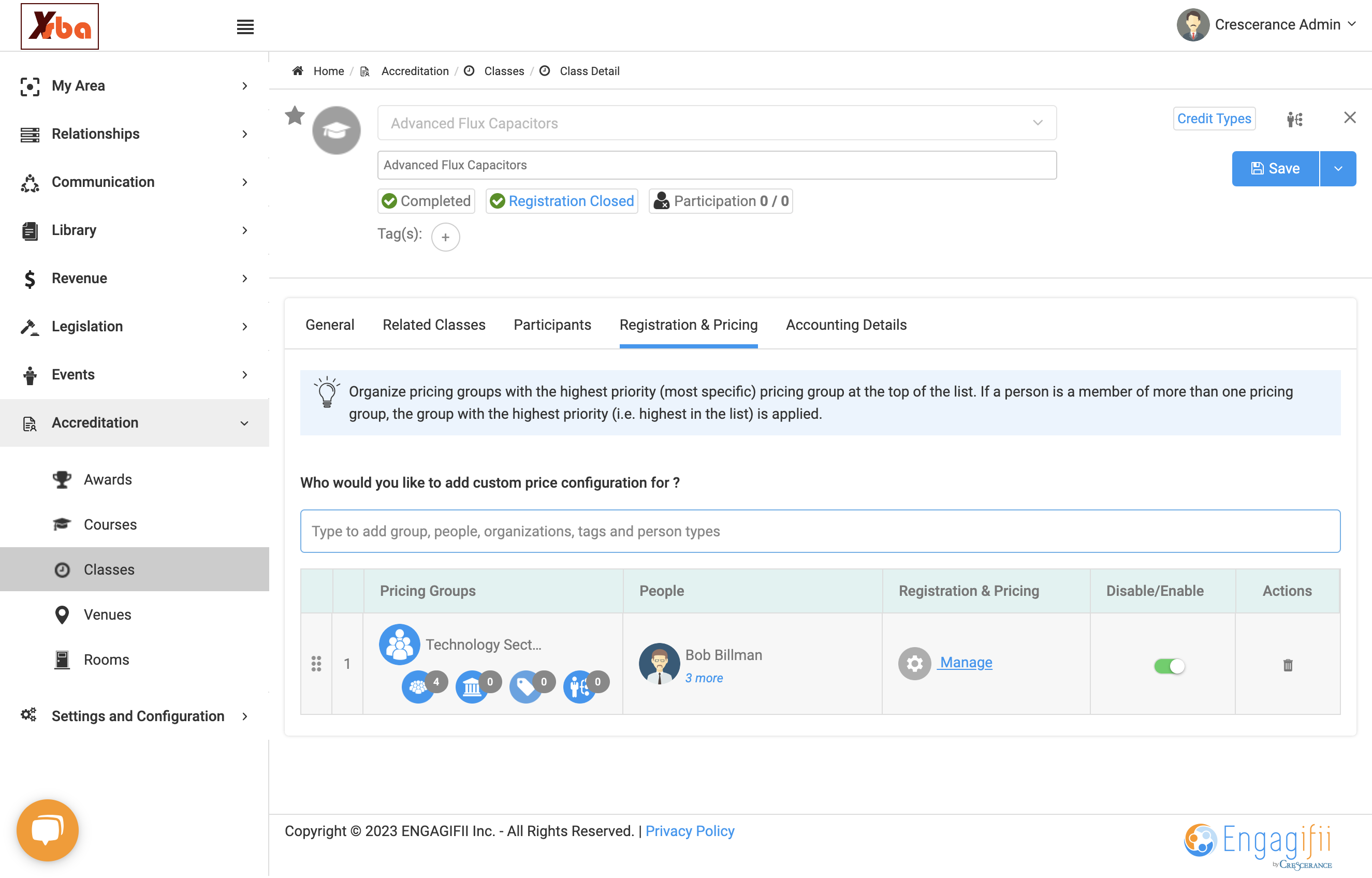Expand the Relationships menu
The image size is (1372, 878).
(135, 134)
